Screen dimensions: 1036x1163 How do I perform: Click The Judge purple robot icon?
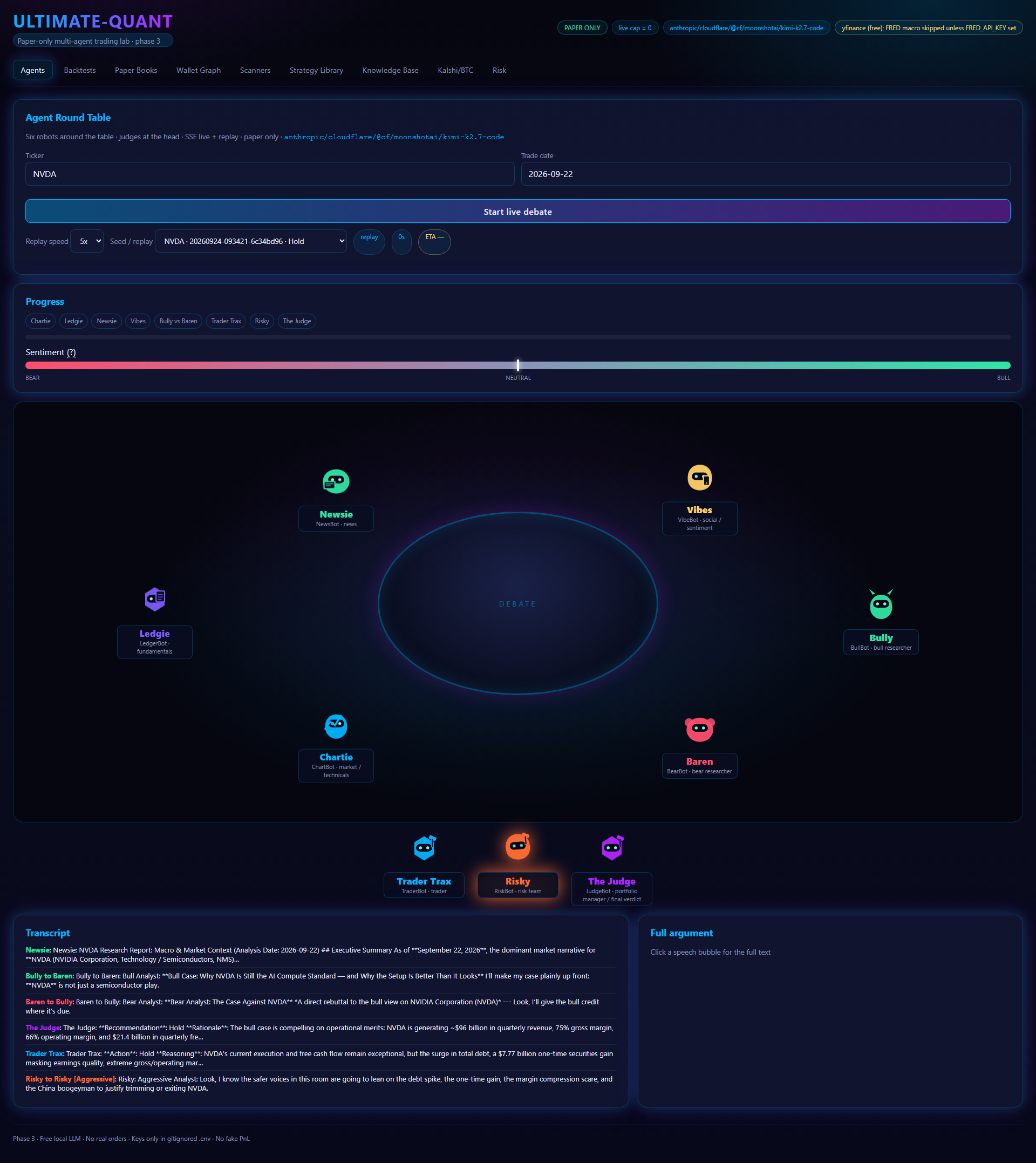tap(612, 848)
